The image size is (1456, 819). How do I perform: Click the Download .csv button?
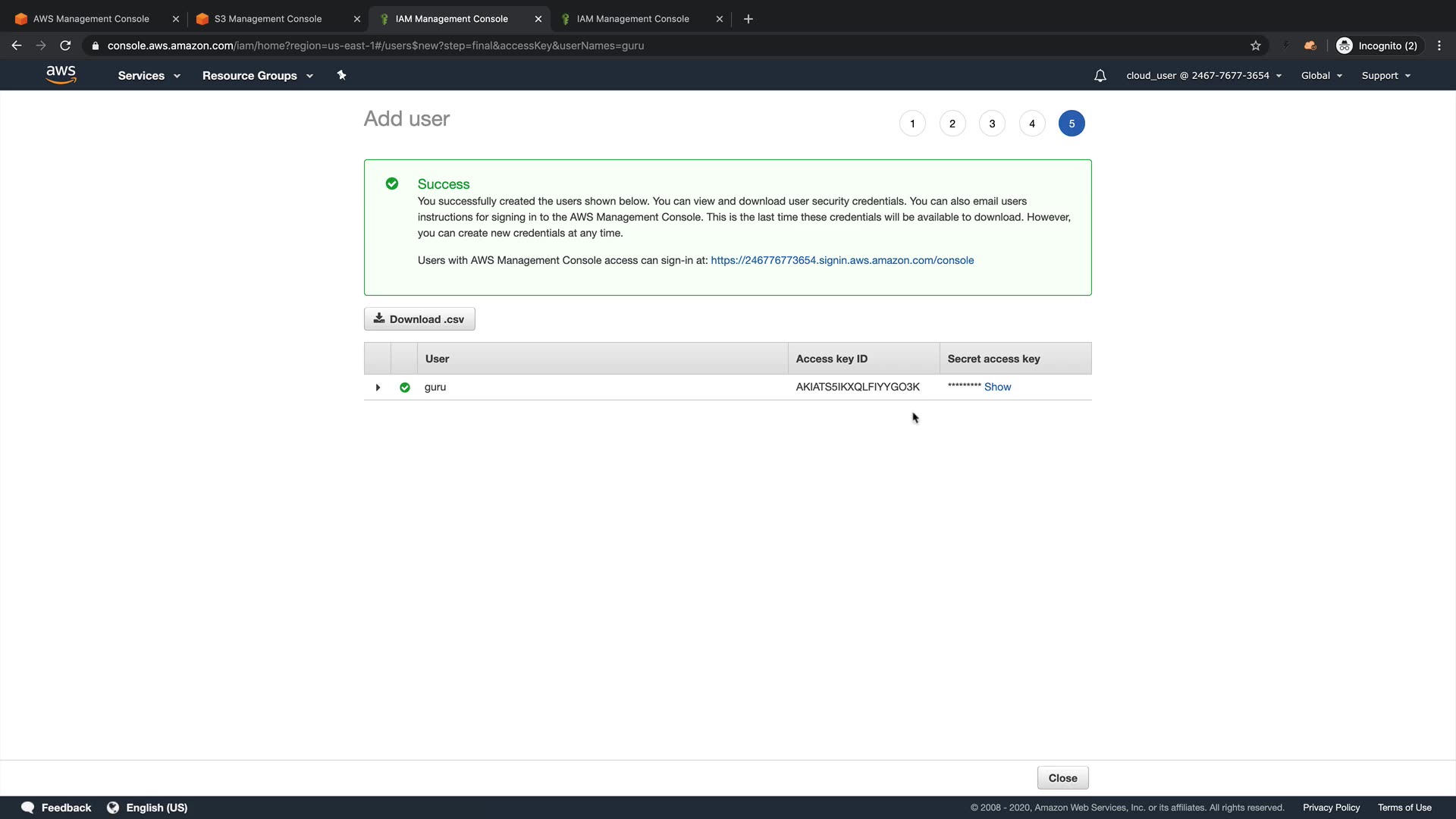pyautogui.click(x=419, y=319)
